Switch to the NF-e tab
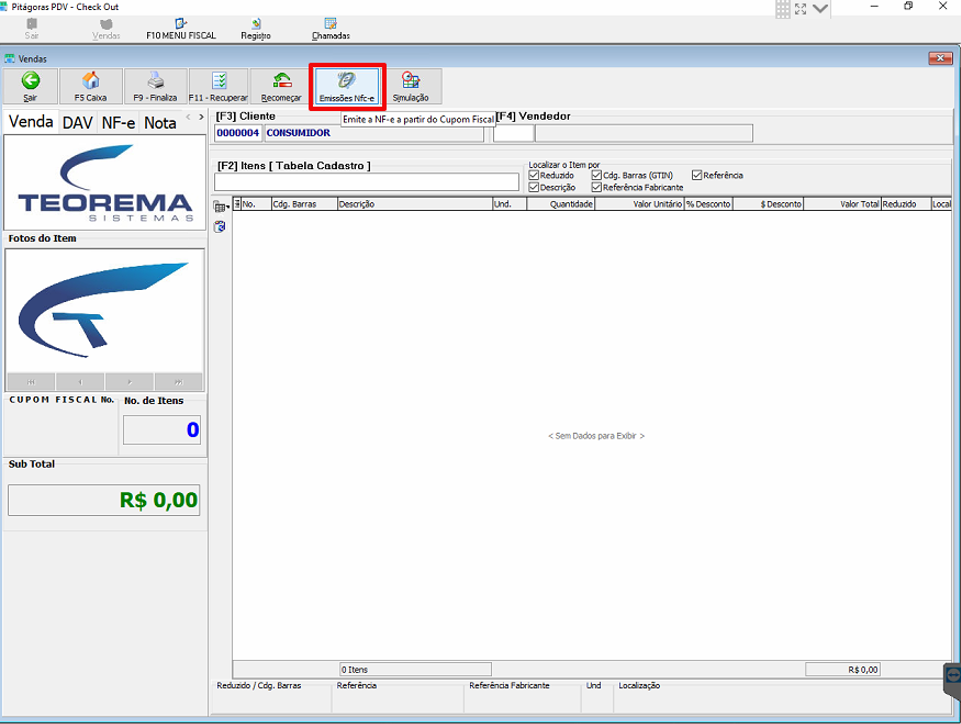The image size is (961, 724). pyautogui.click(x=118, y=123)
